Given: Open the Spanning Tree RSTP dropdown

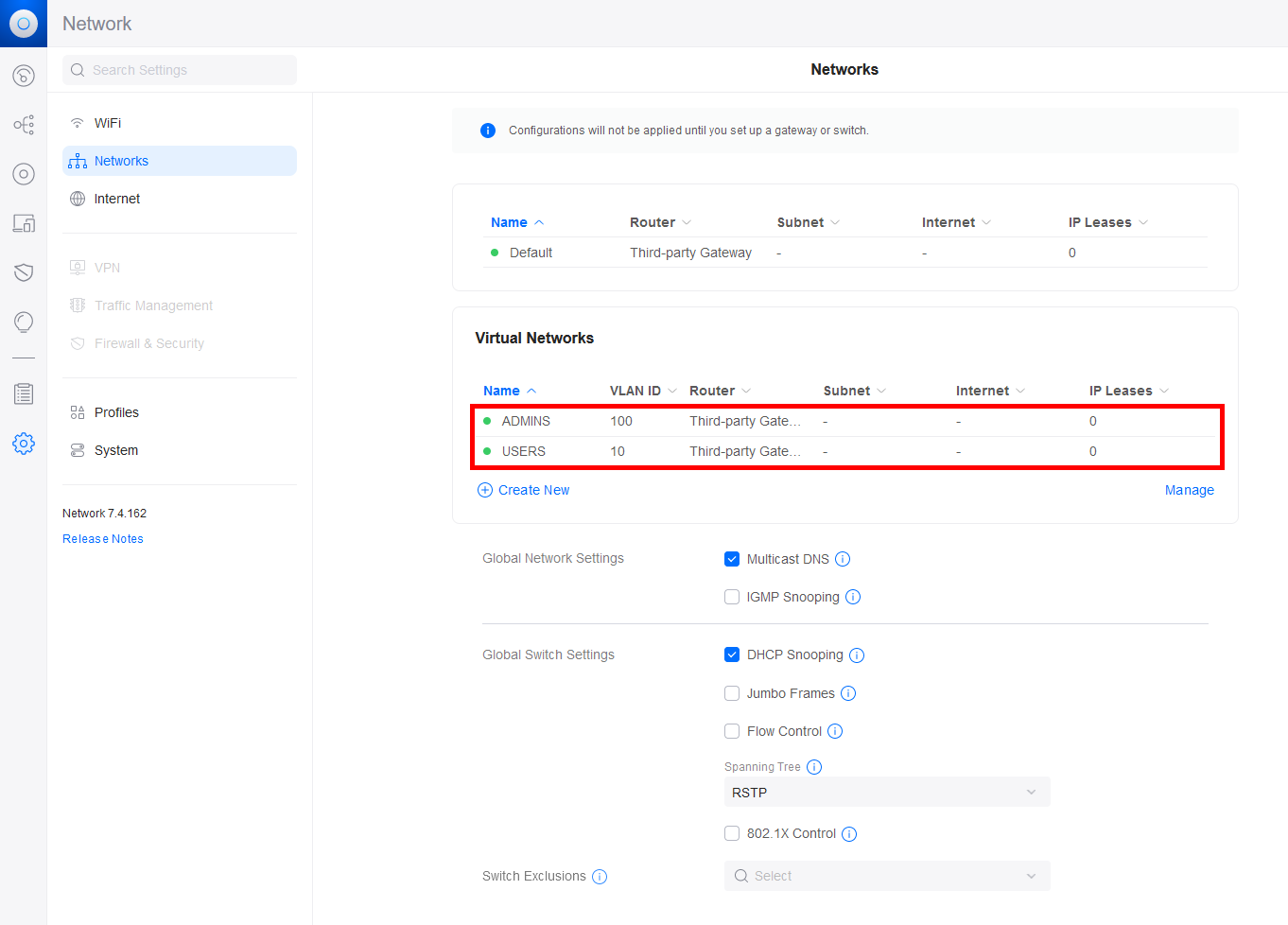Looking at the screenshot, I should (886, 792).
